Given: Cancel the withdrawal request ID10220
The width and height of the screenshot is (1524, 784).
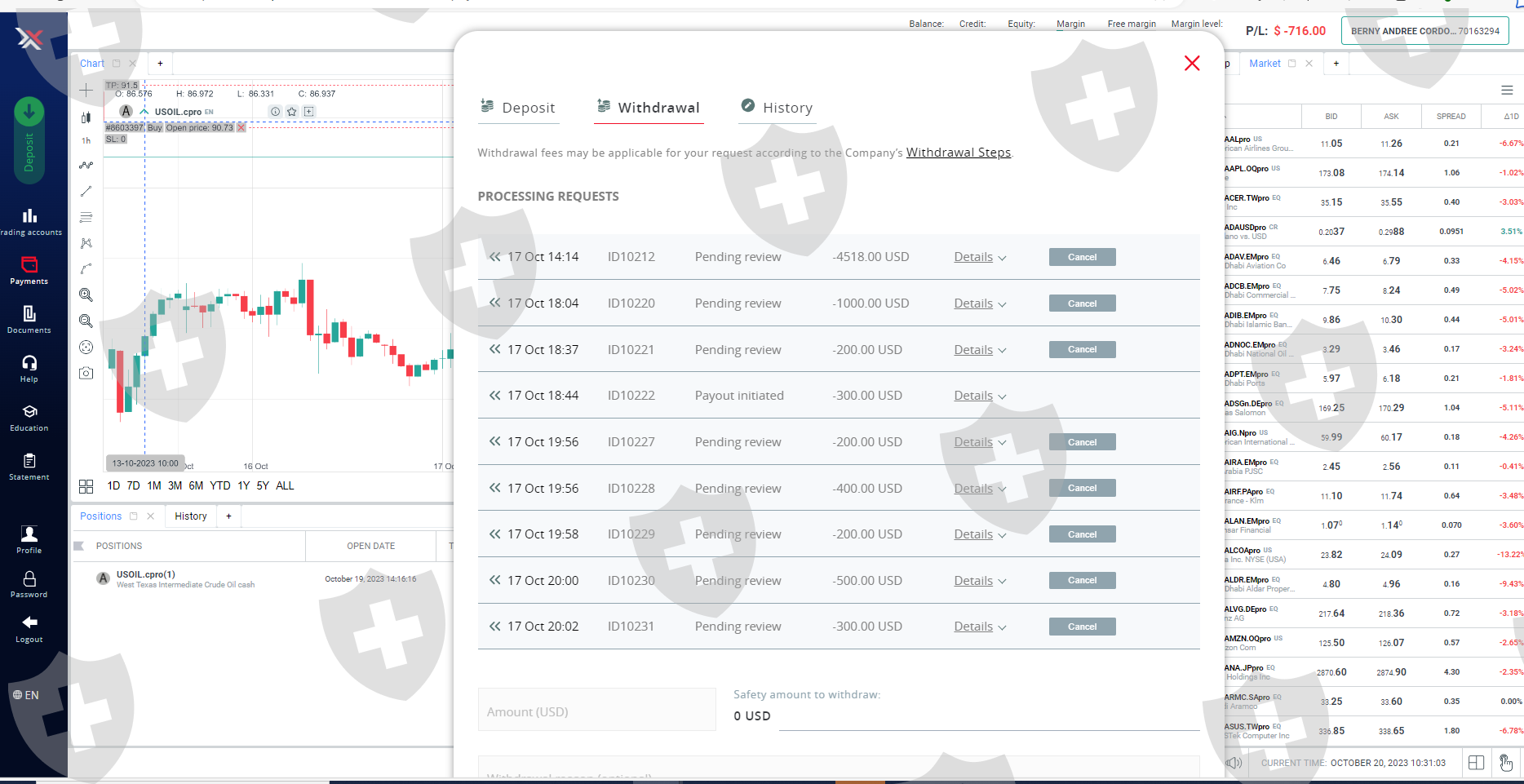Looking at the screenshot, I should click(1082, 303).
